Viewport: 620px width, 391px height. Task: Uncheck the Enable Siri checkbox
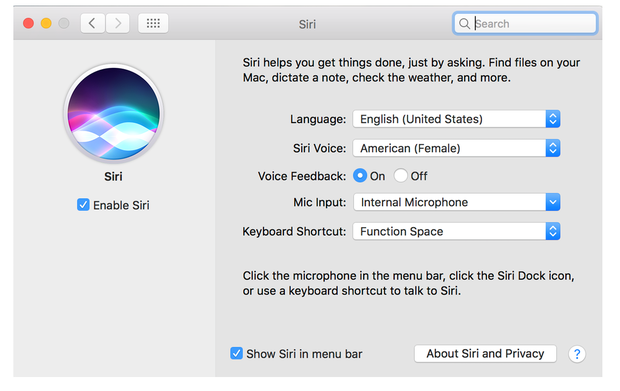[83, 205]
